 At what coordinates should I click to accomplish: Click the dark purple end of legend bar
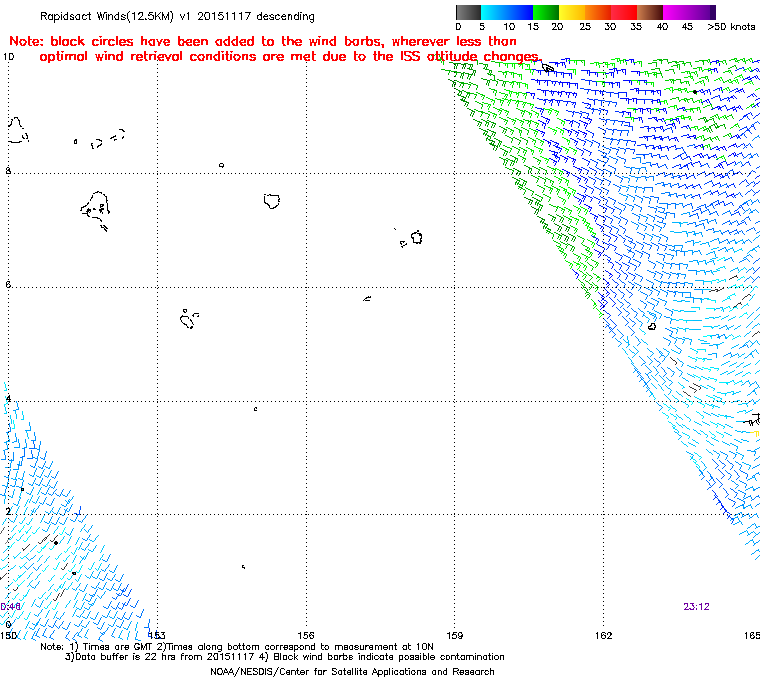(712, 12)
